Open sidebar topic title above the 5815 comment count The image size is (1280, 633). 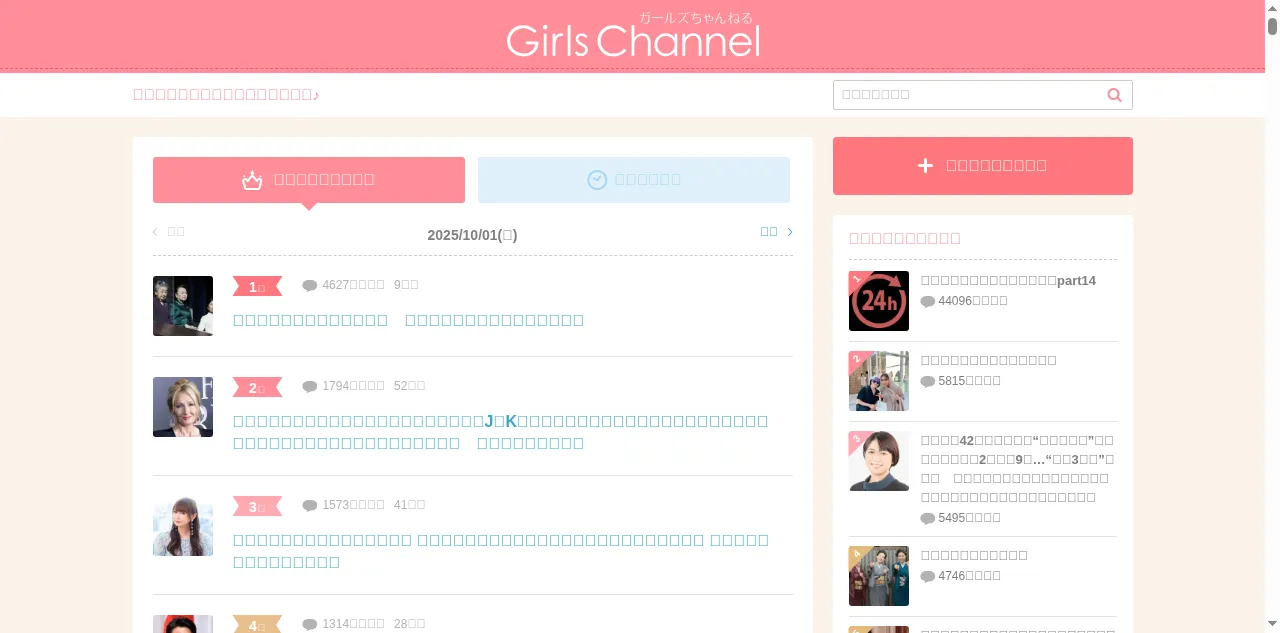point(988,360)
